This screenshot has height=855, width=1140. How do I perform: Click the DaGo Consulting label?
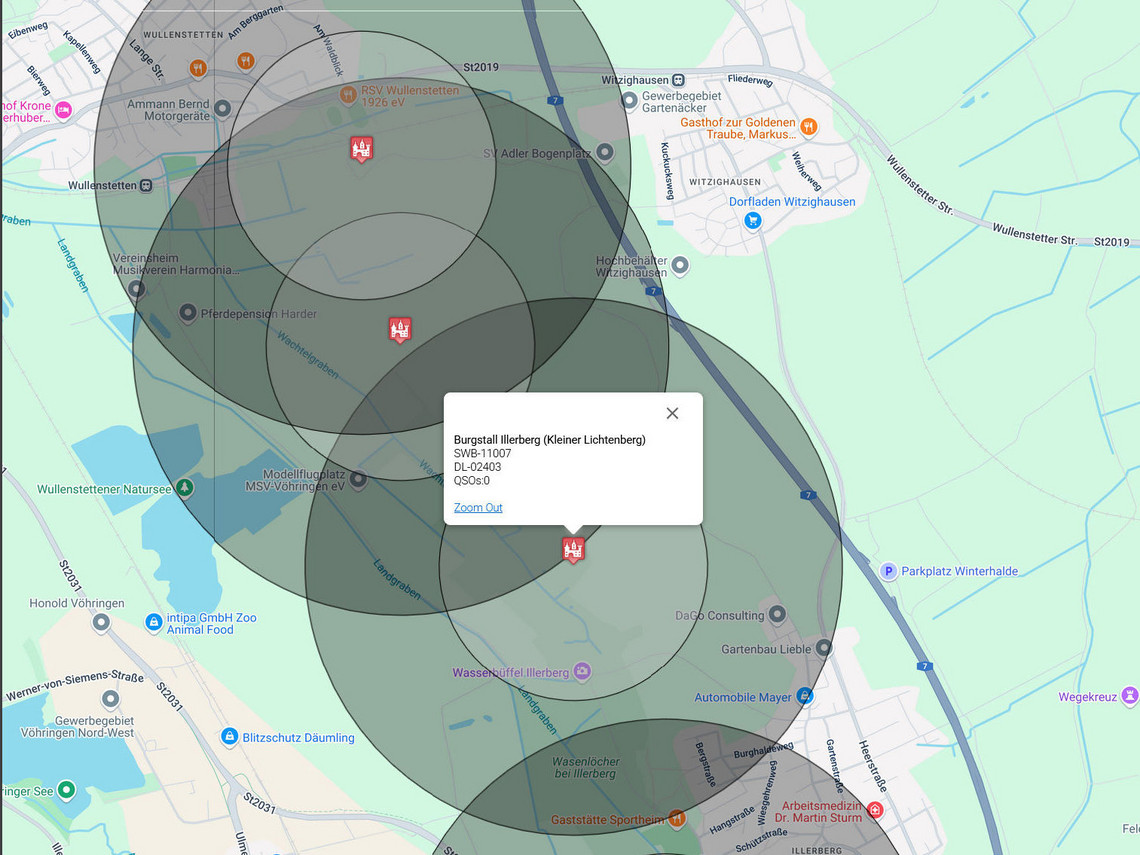[x=720, y=616]
